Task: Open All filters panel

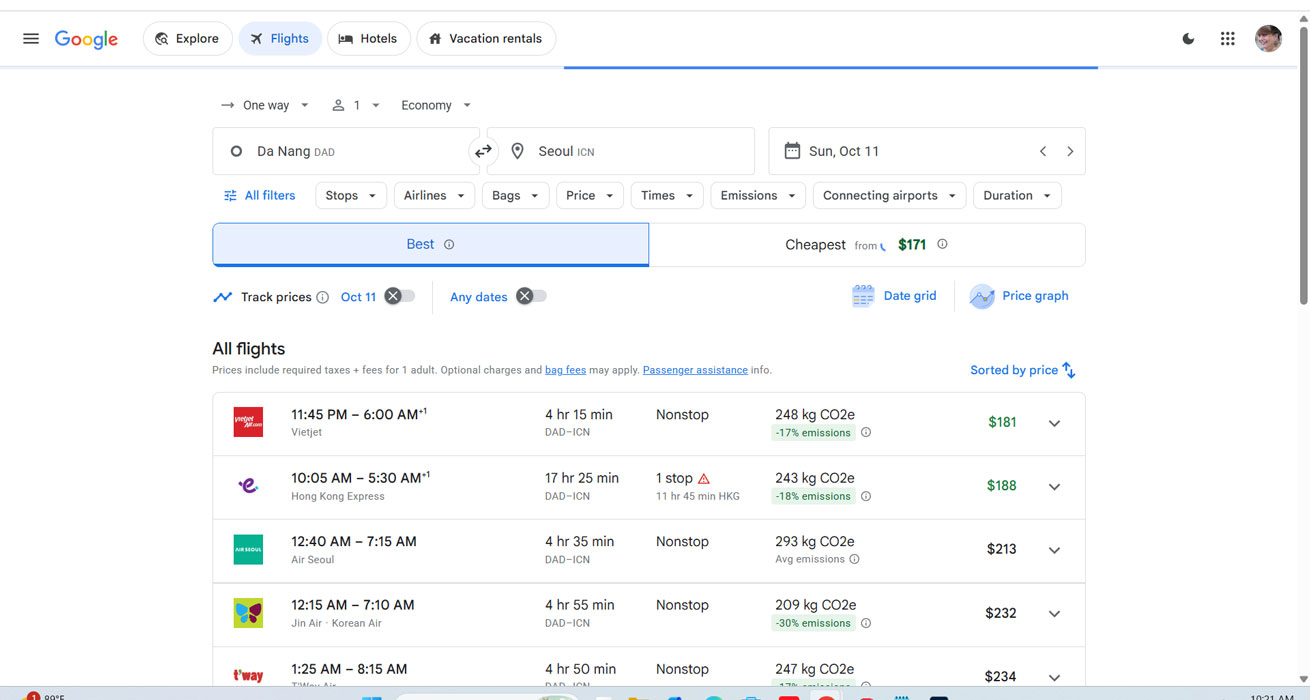Action: coord(260,195)
